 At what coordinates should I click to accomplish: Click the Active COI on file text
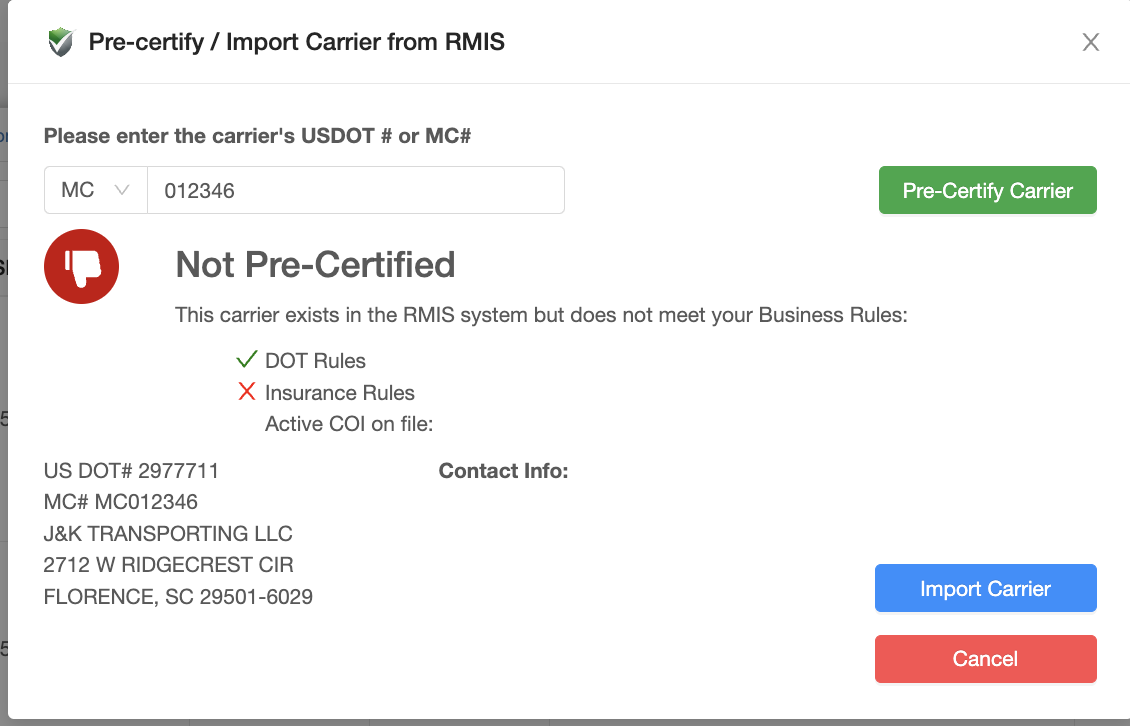[x=348, y=424]
